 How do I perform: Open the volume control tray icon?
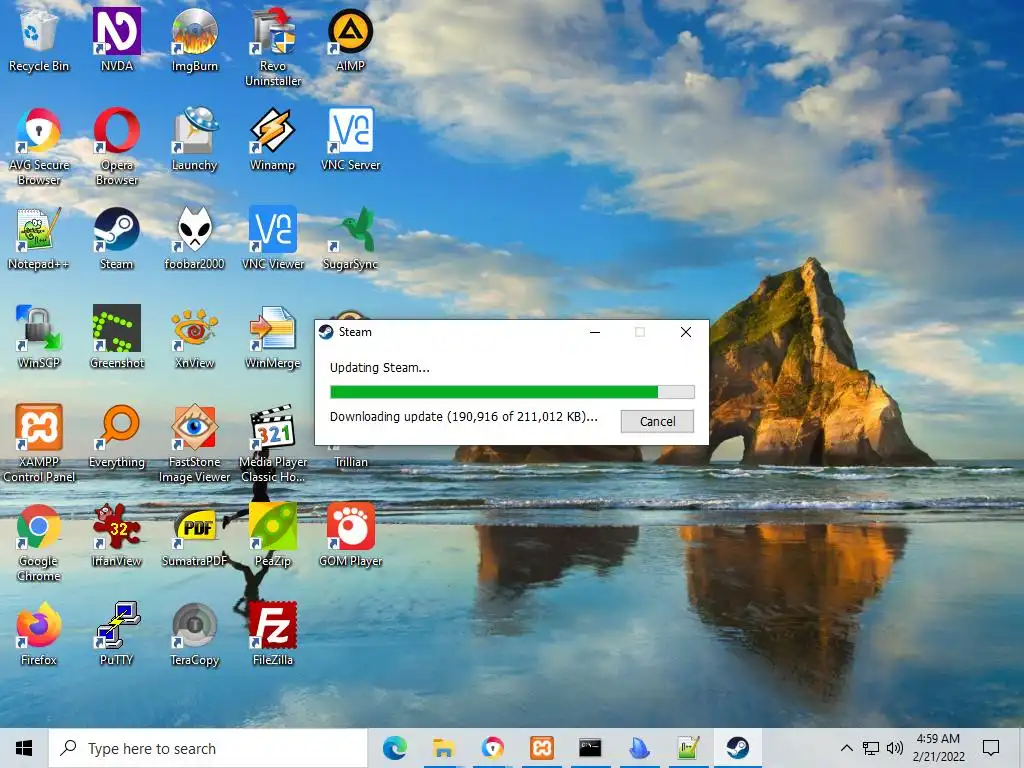coord(895,748)
